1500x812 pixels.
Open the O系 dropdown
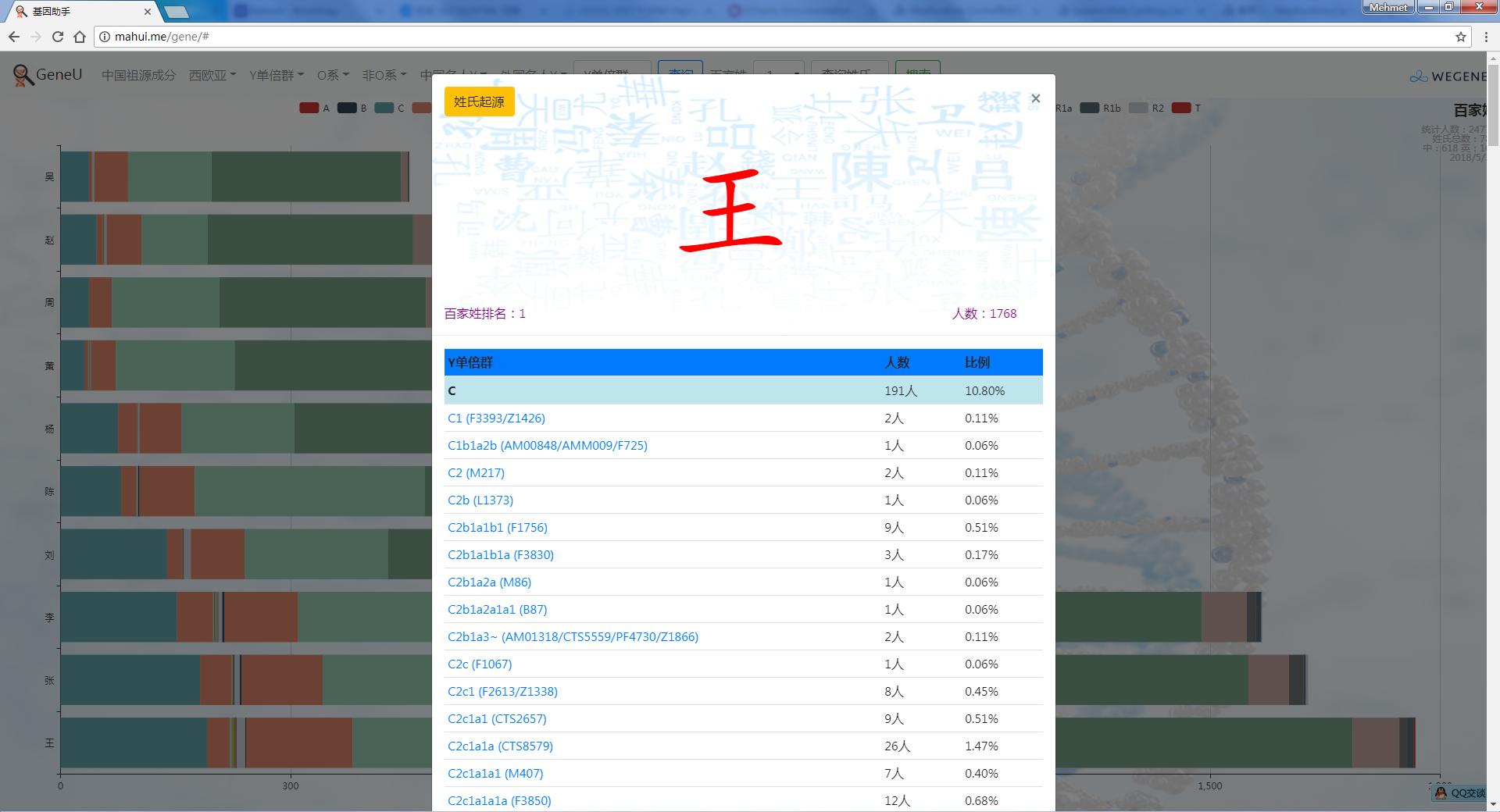pyautogui.click(x=333, y=75)
